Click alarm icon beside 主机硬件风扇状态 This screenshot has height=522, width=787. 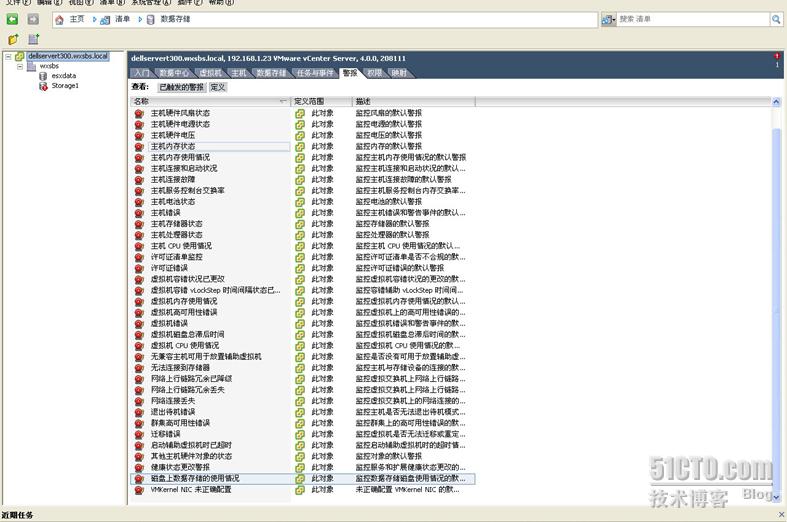[139, 113]
